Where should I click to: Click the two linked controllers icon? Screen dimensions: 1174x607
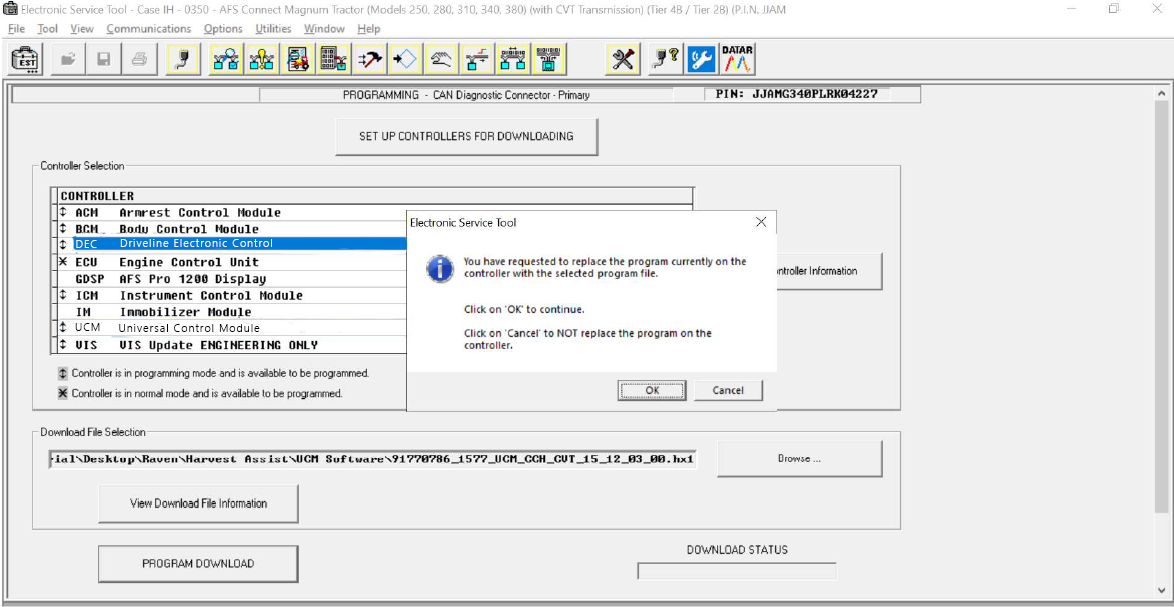513,59
